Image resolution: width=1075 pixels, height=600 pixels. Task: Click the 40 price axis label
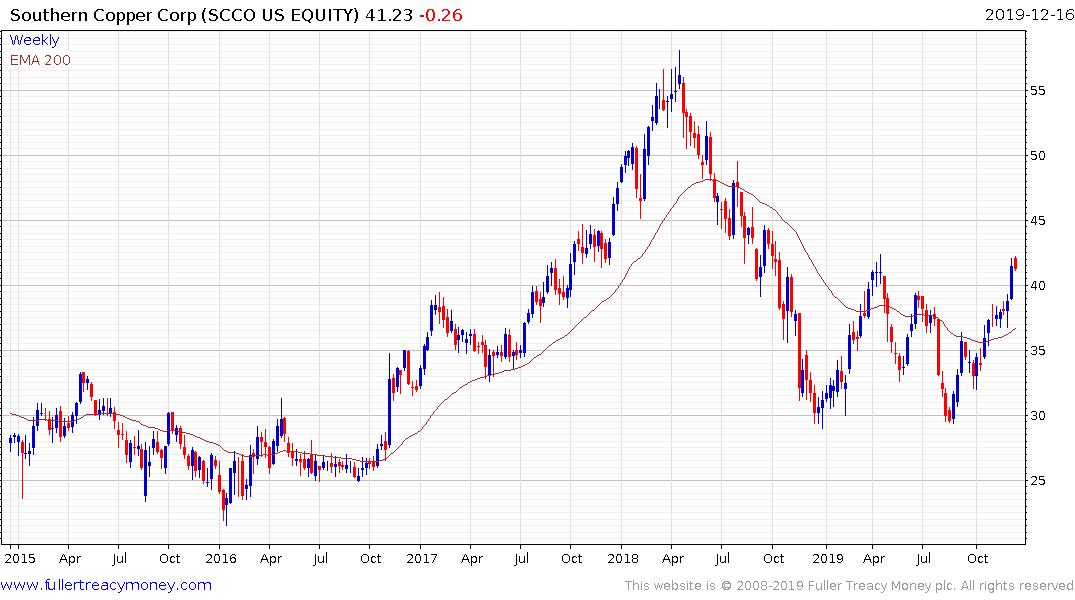pyautogui.click(x=1038, y=285)
